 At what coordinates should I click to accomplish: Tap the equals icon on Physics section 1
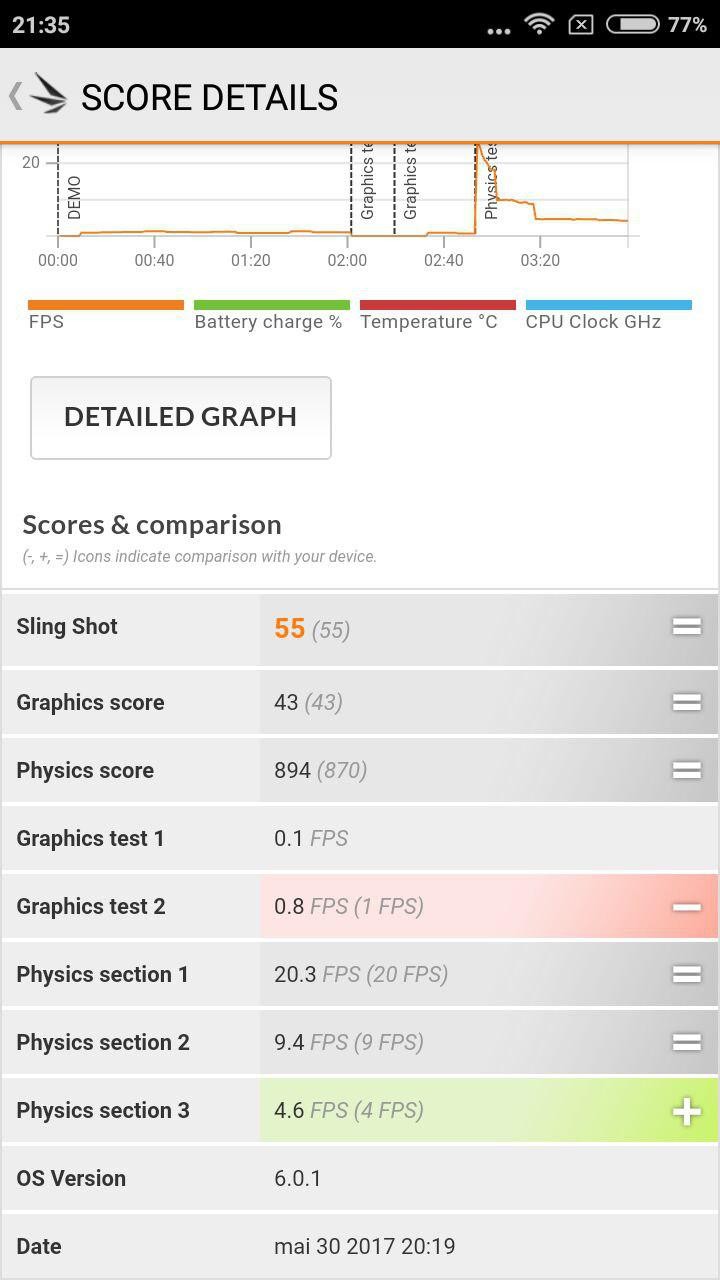point(686,974)
